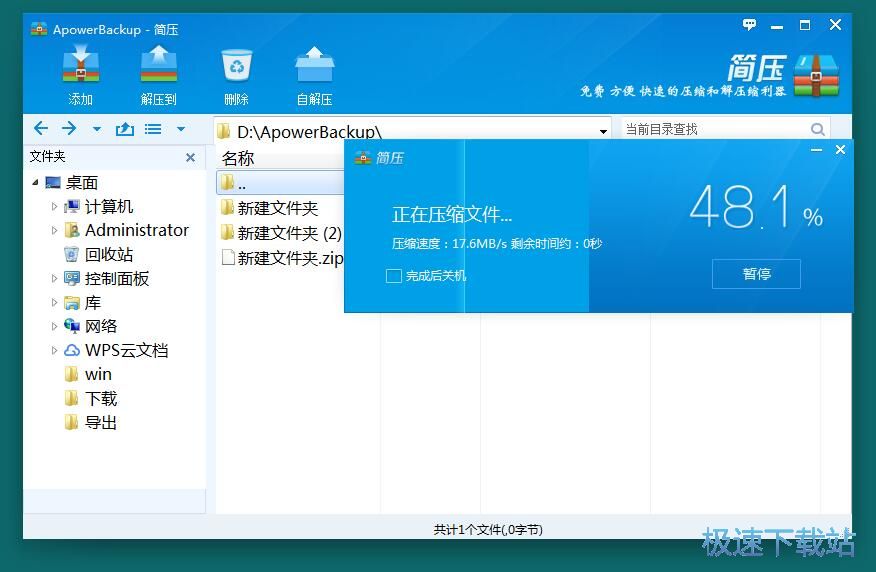Go back with the left arrow
876x572 pixels.
pos(41,128)
